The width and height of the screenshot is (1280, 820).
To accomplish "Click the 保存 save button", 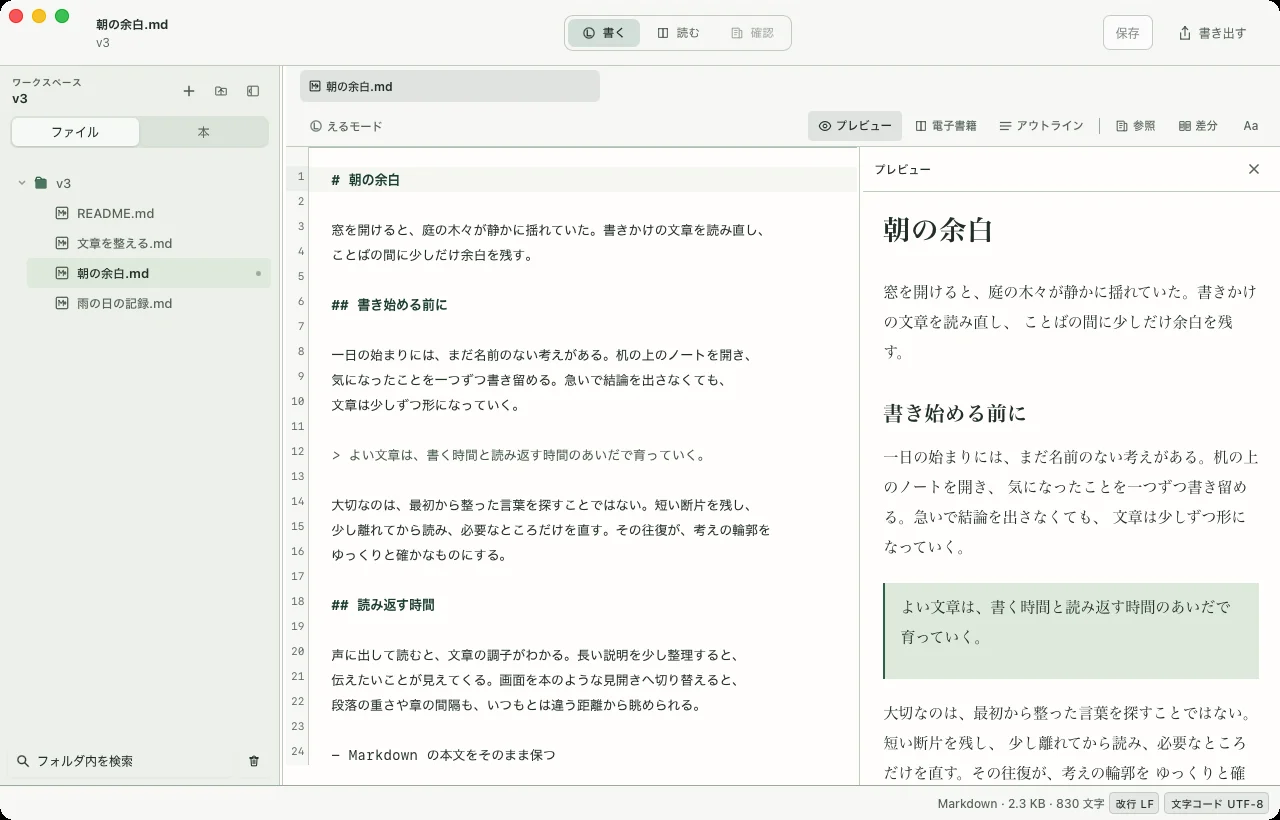I will [1128, 33].
